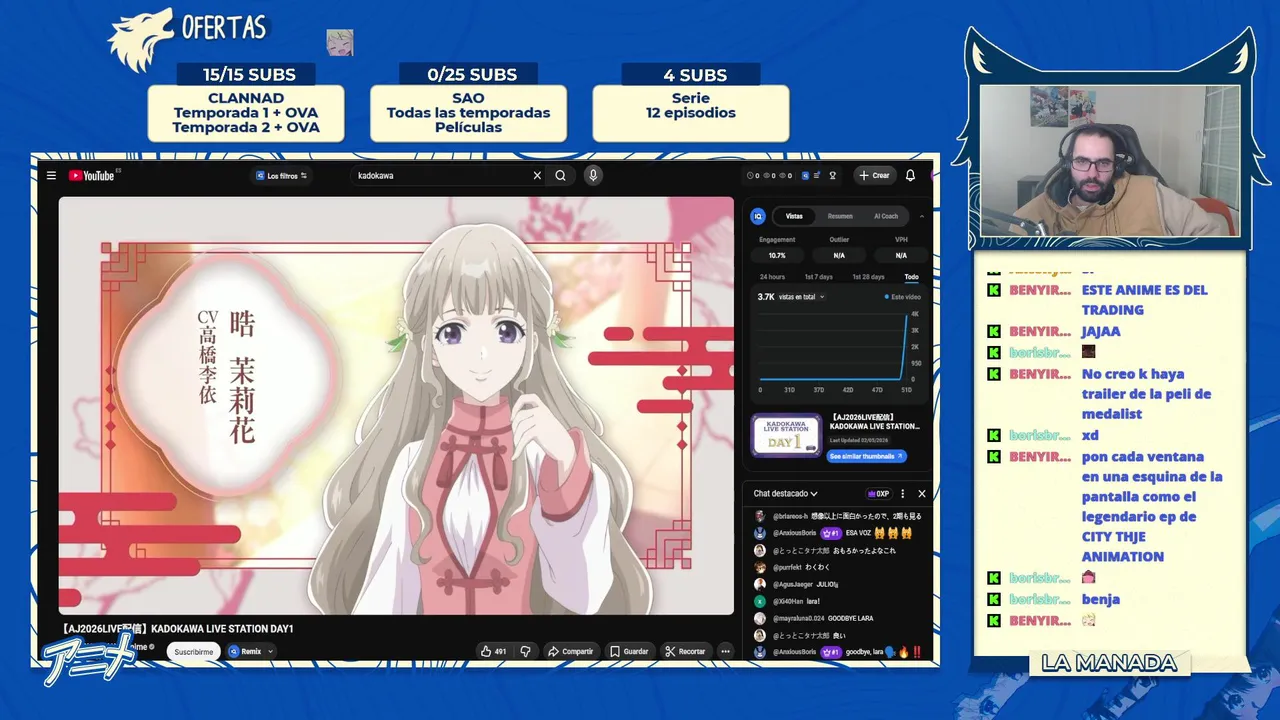
Task: Click the Suscribirme button
Action: 194,651
